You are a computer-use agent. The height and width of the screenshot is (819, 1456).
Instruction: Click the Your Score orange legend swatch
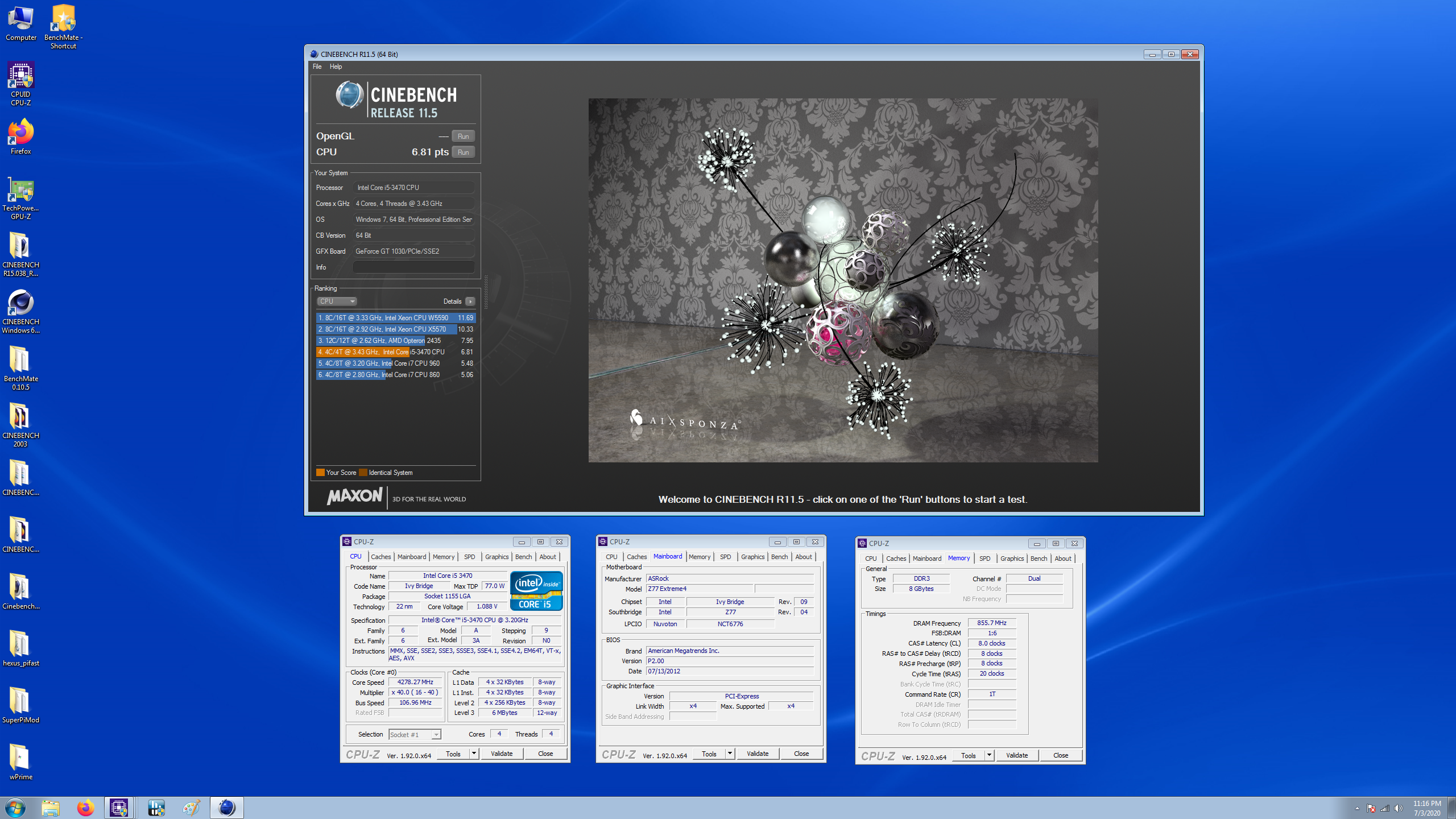click(x=320, y=472)
